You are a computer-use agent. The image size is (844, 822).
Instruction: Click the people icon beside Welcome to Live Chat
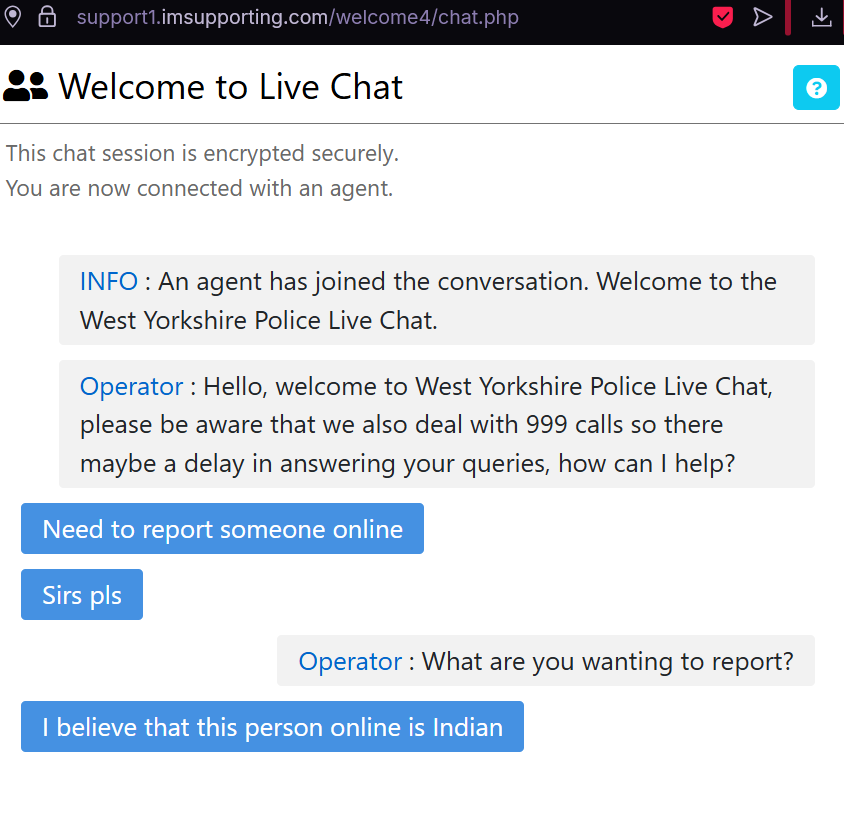click(25, 86)
